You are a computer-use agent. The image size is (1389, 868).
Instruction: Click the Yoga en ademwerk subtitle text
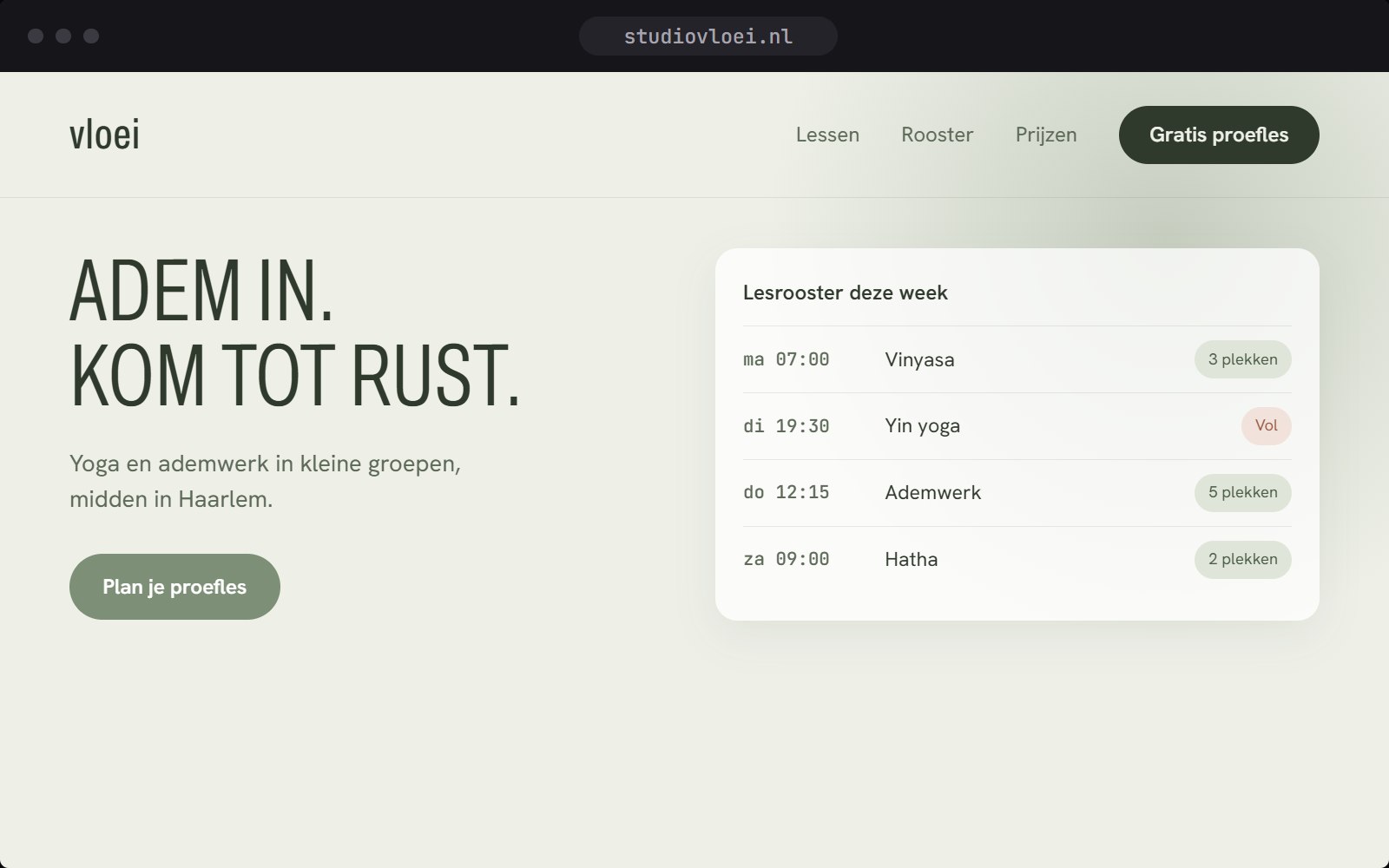[x=265, y=482]
